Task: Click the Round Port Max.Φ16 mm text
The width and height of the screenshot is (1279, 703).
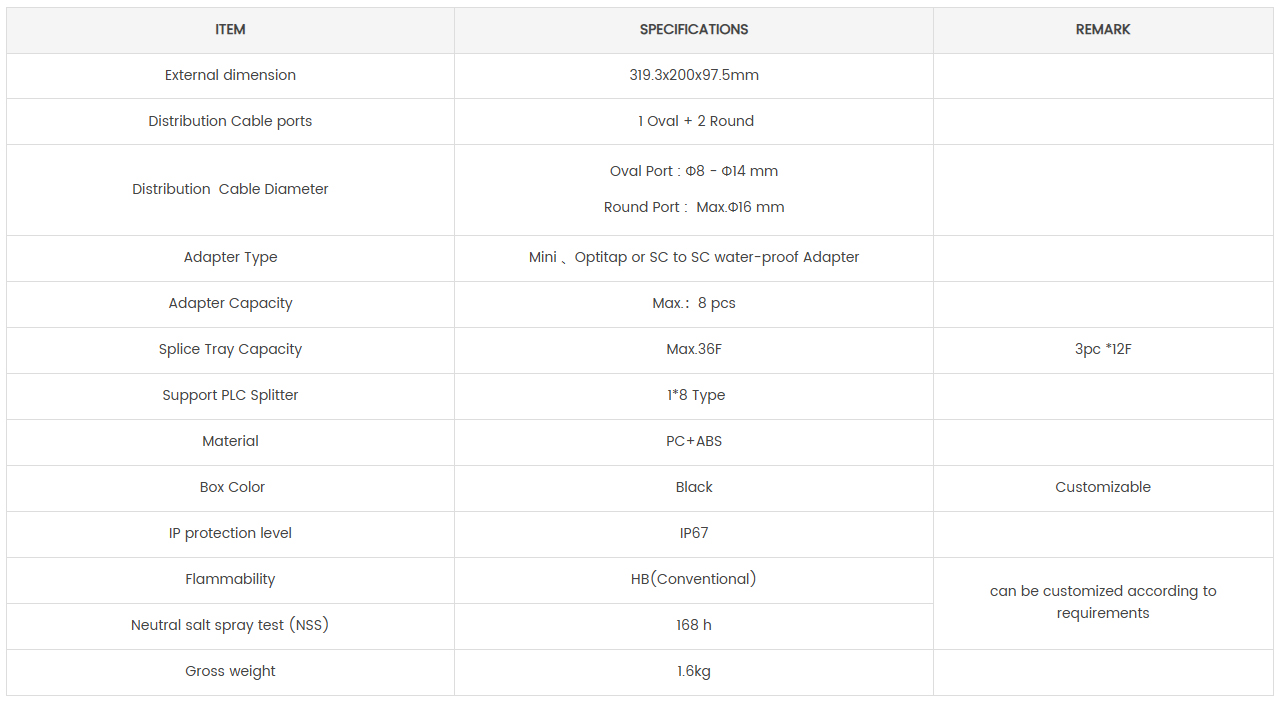Action: coord(694,207)
